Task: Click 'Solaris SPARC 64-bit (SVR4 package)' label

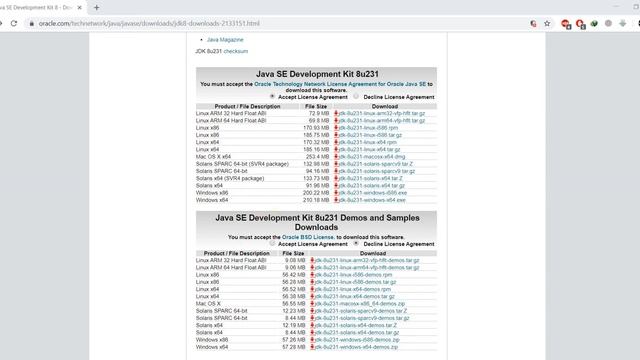Action: pyautogui.click(x=242, y=164)
